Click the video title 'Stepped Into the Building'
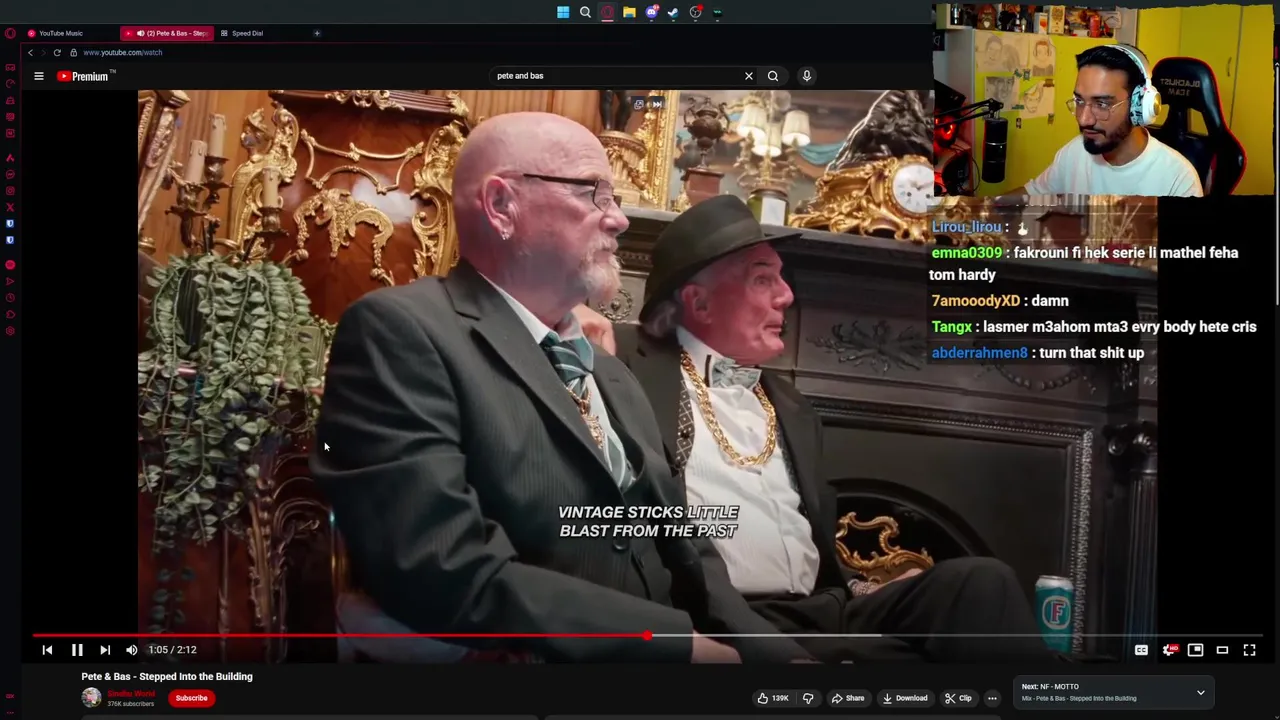 click(167, 676)
